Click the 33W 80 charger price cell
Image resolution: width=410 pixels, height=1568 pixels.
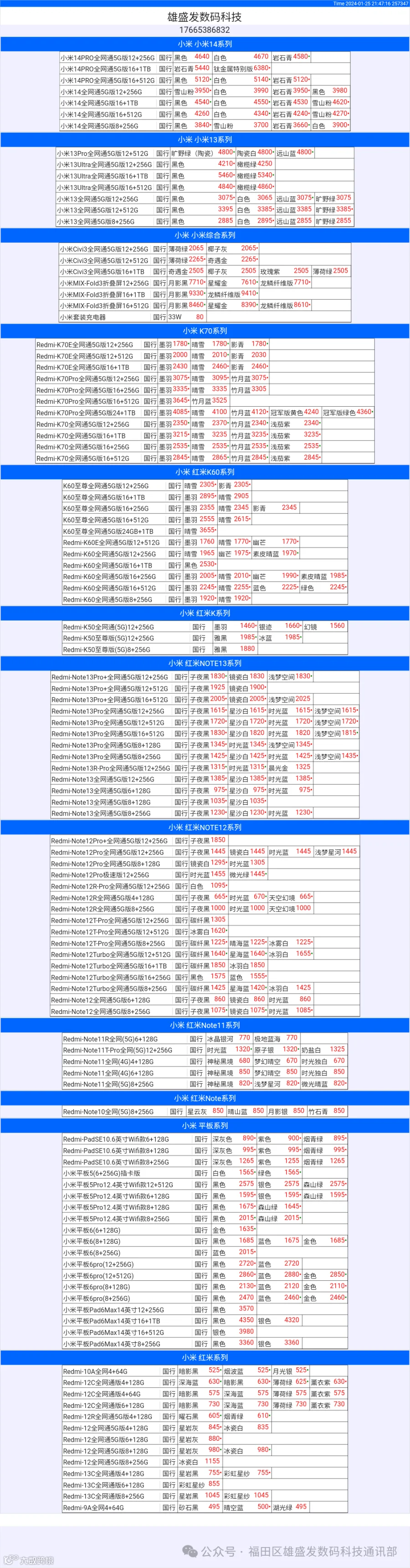point(186,316)
